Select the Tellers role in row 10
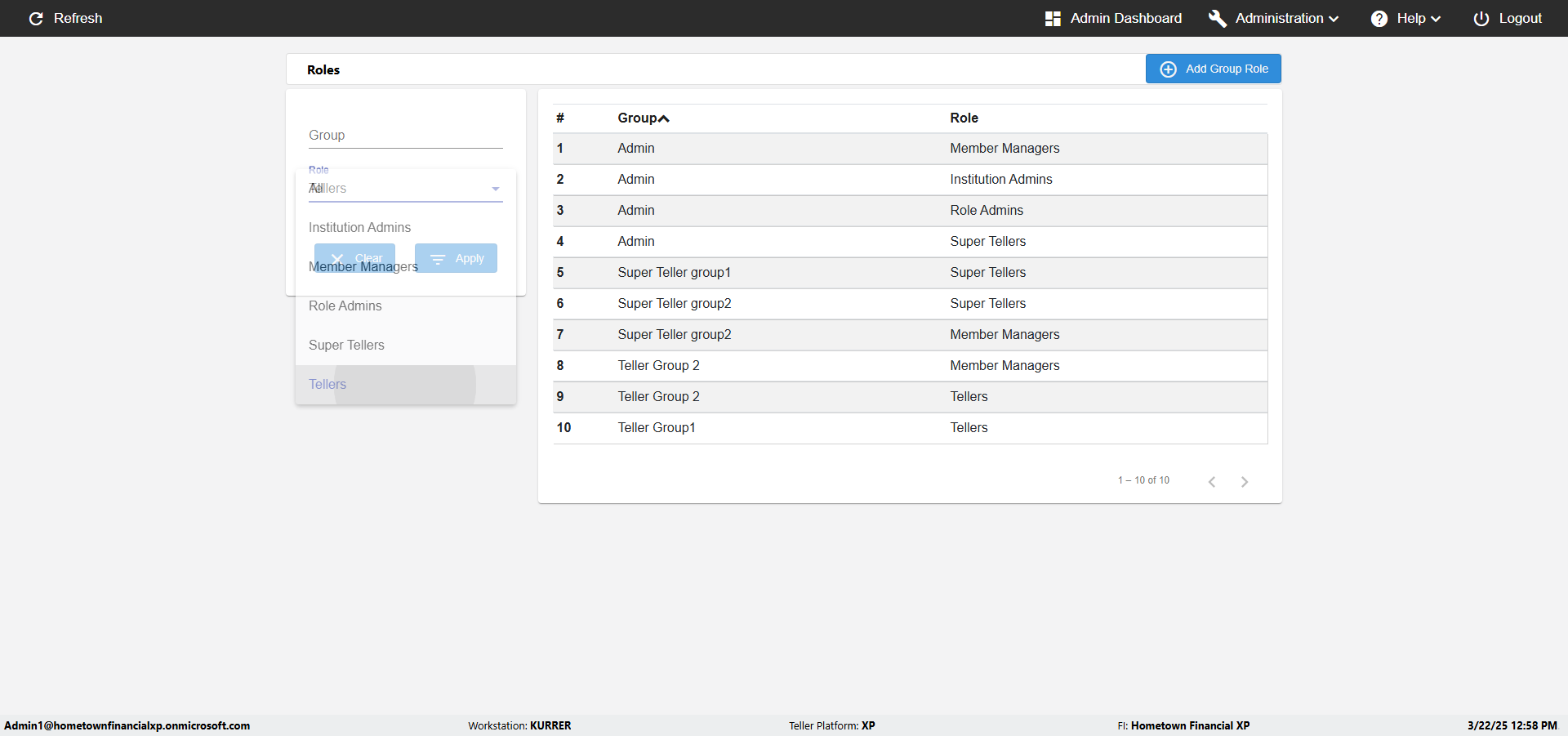This screenshot has width=1568, height=736. point(969,427)
